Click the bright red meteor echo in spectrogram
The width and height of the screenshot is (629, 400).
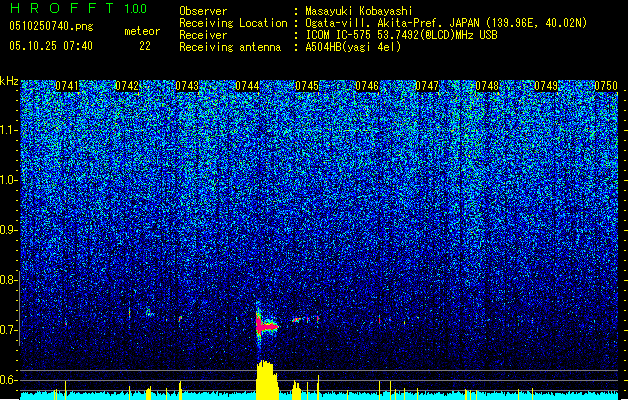tap(265, 326)
